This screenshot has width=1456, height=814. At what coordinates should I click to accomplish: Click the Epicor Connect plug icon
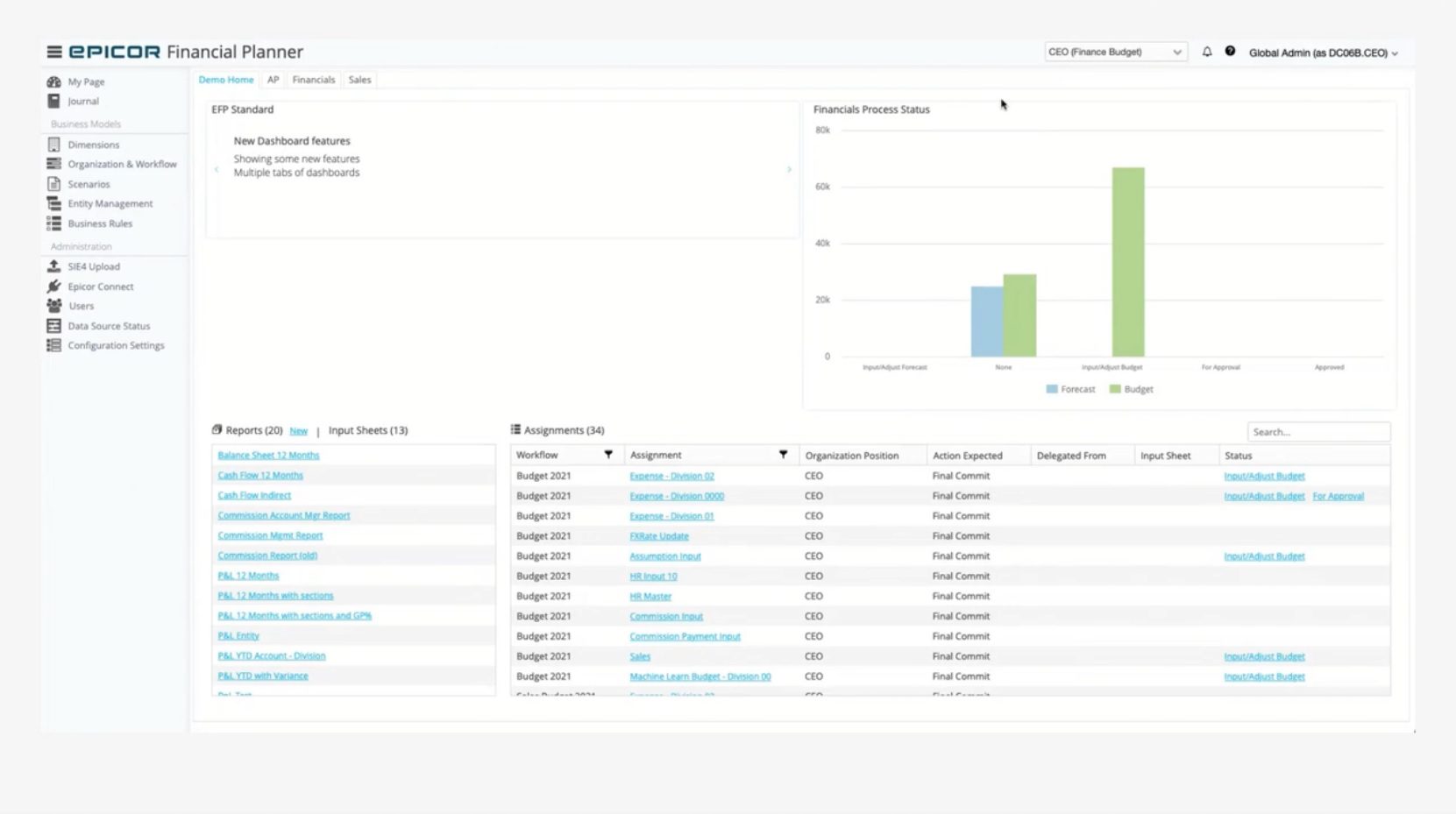[54, 287]
